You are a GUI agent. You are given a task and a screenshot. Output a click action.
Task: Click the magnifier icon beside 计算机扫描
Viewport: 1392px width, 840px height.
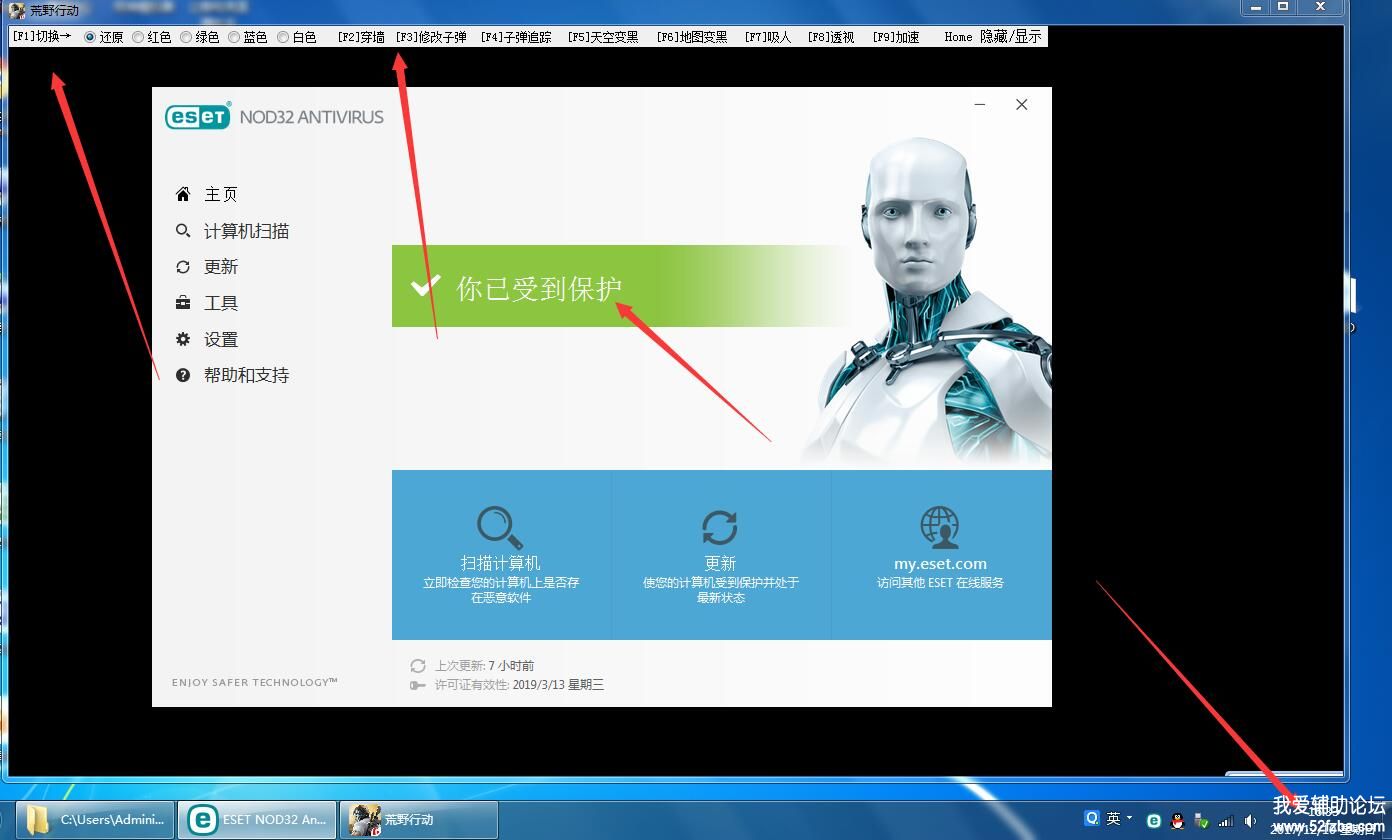pyautogui.click(x=183, y=231)
